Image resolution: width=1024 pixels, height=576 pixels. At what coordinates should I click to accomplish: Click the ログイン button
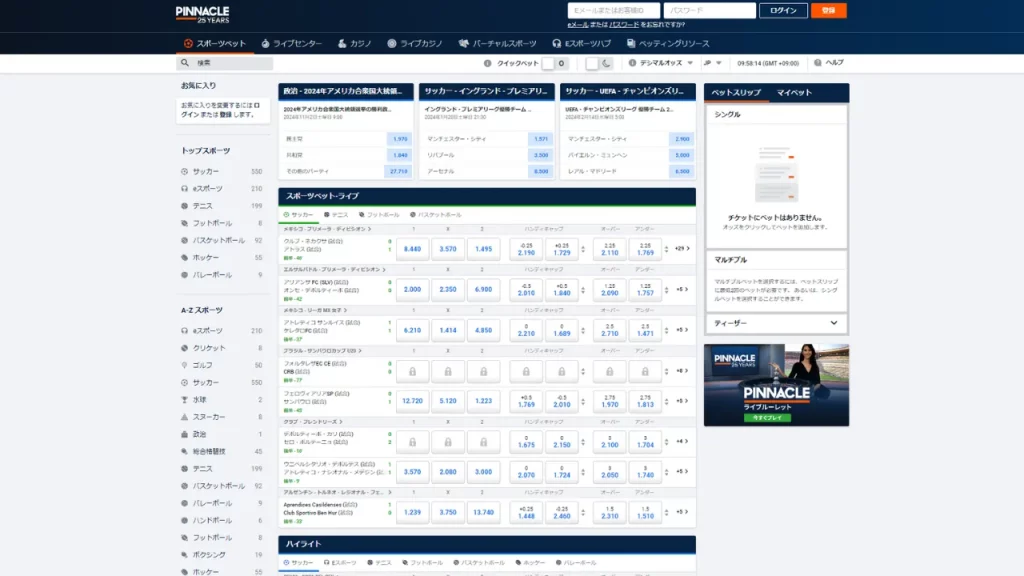coord(783,11)
